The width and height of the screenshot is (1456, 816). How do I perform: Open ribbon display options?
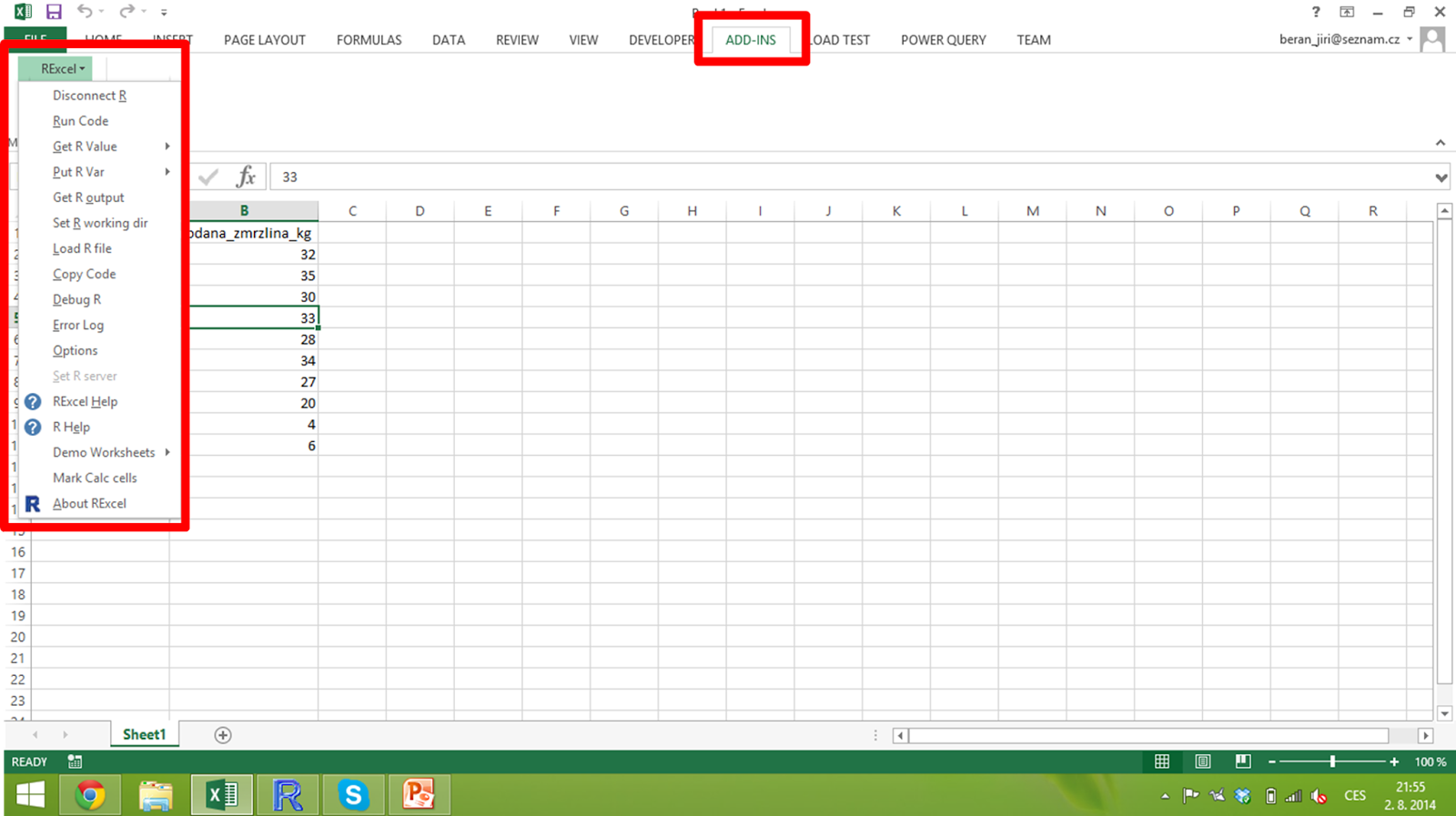pos(1347,12)
